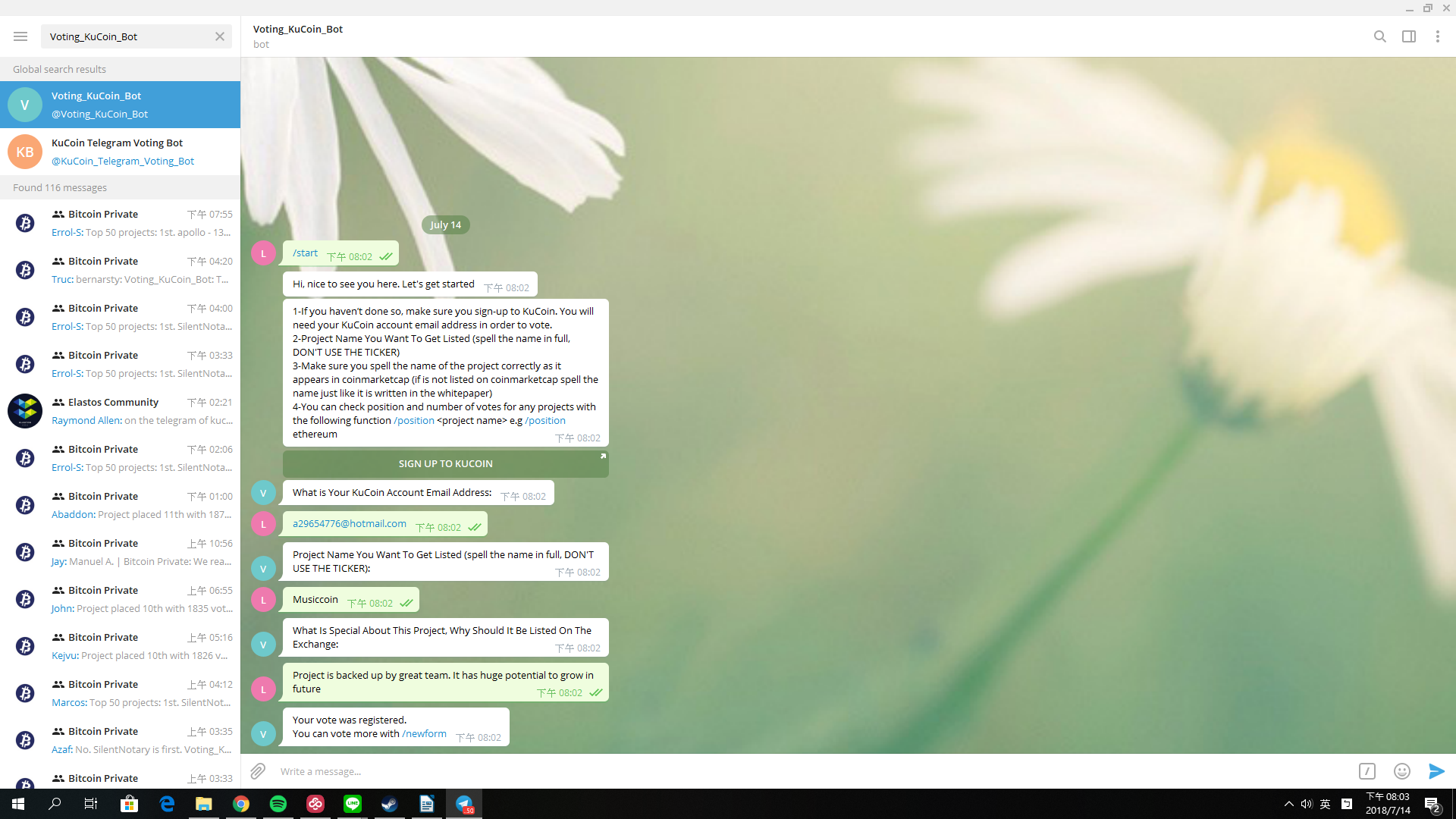The height and width of the screenshot is (819, 1456).
Task: Click Telegram icon in taskbar
Action: click(464, 804)
